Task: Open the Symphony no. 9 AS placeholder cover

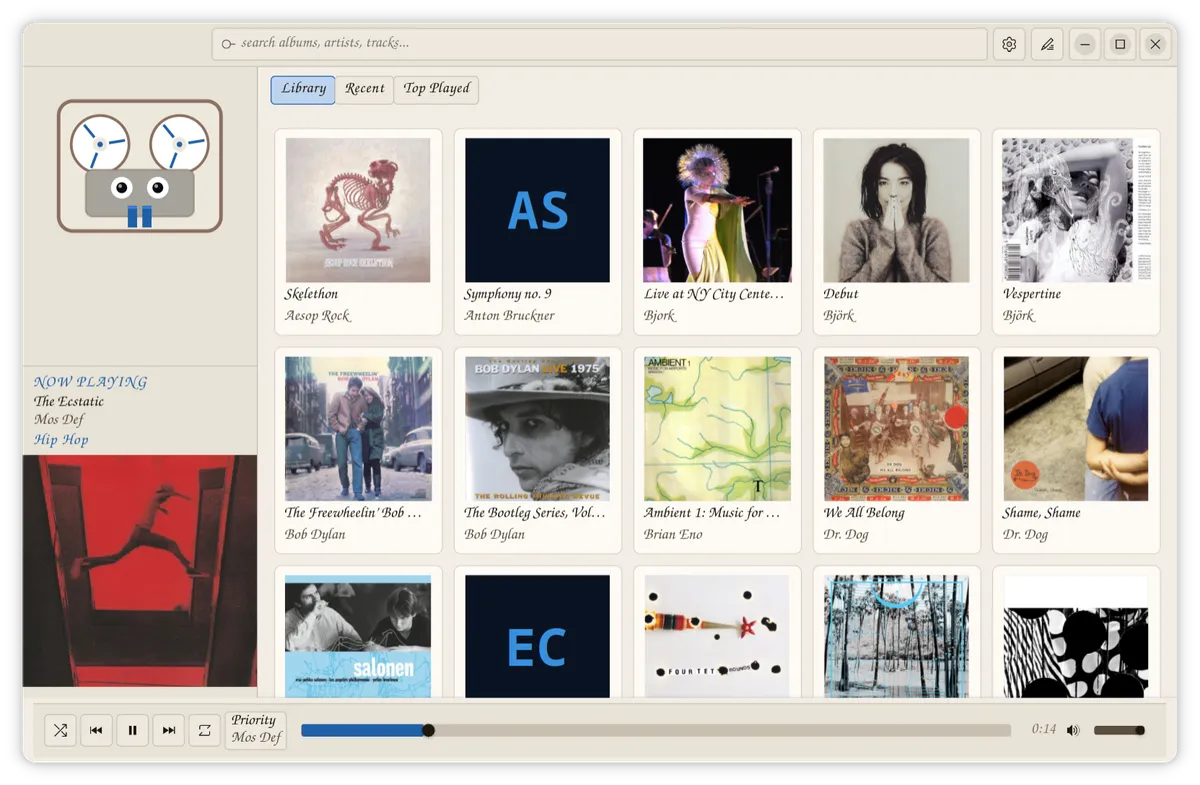Action: 538,210
